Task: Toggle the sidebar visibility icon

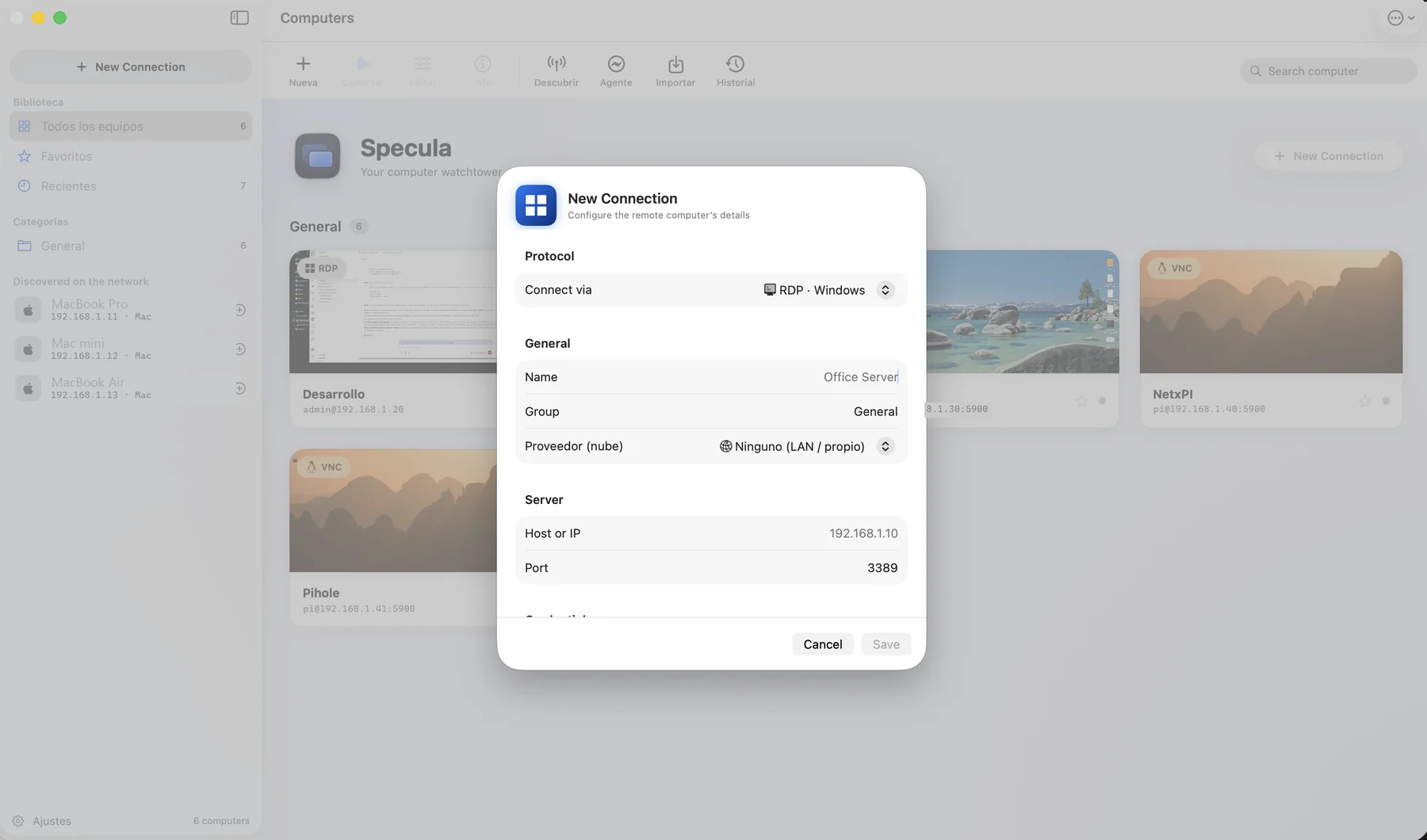Action: tap(239, 17)
